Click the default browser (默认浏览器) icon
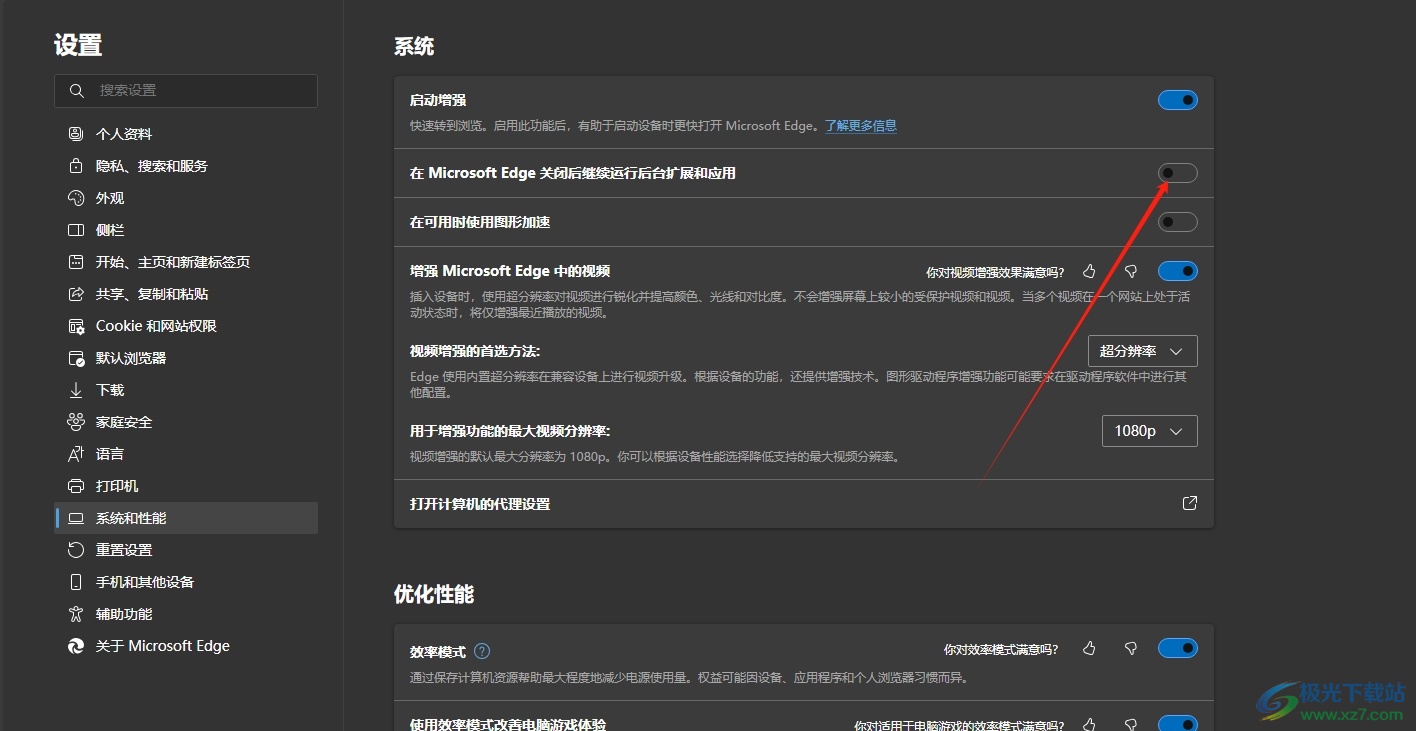Image resolution: width=1416 pixels, height=731 pixels. point(76,358)
